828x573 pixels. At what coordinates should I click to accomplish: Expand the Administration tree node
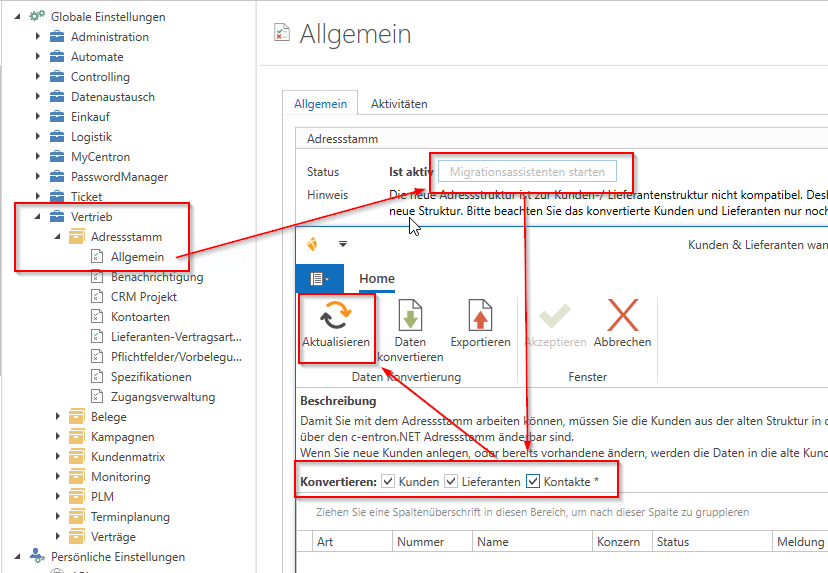[x=39, y=37]
